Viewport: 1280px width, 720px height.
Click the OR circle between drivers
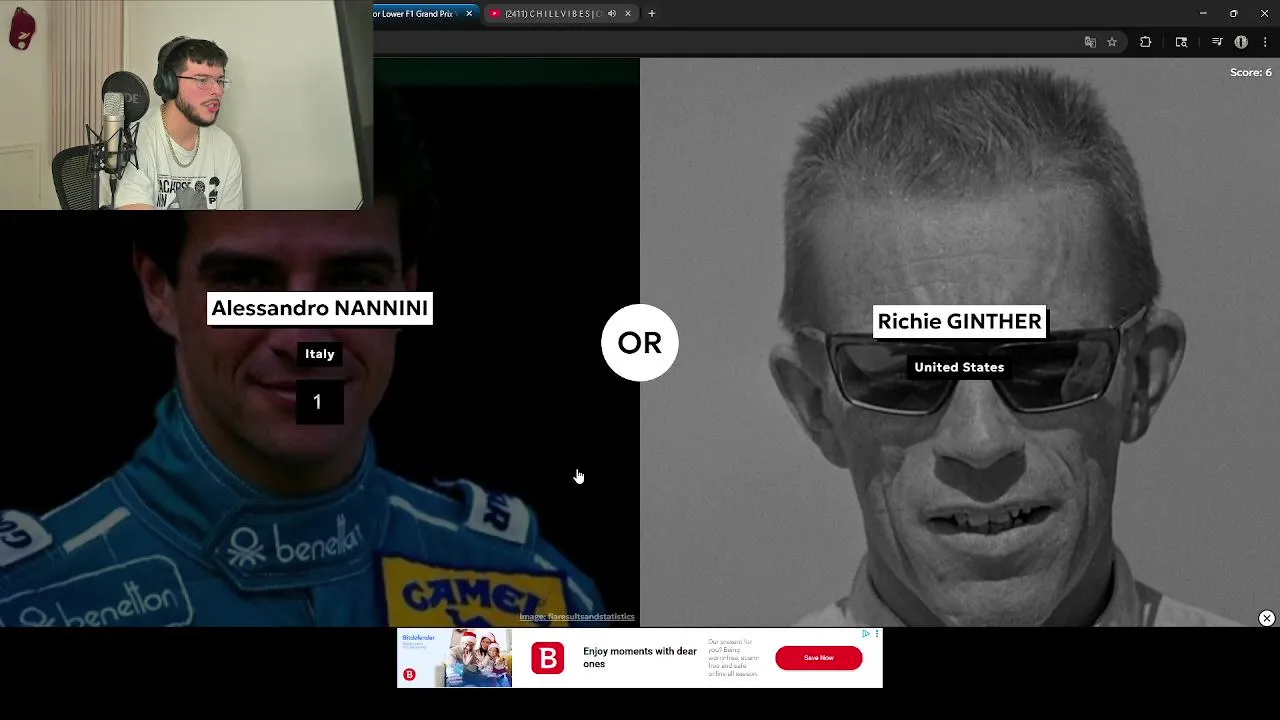pos(640,342)
